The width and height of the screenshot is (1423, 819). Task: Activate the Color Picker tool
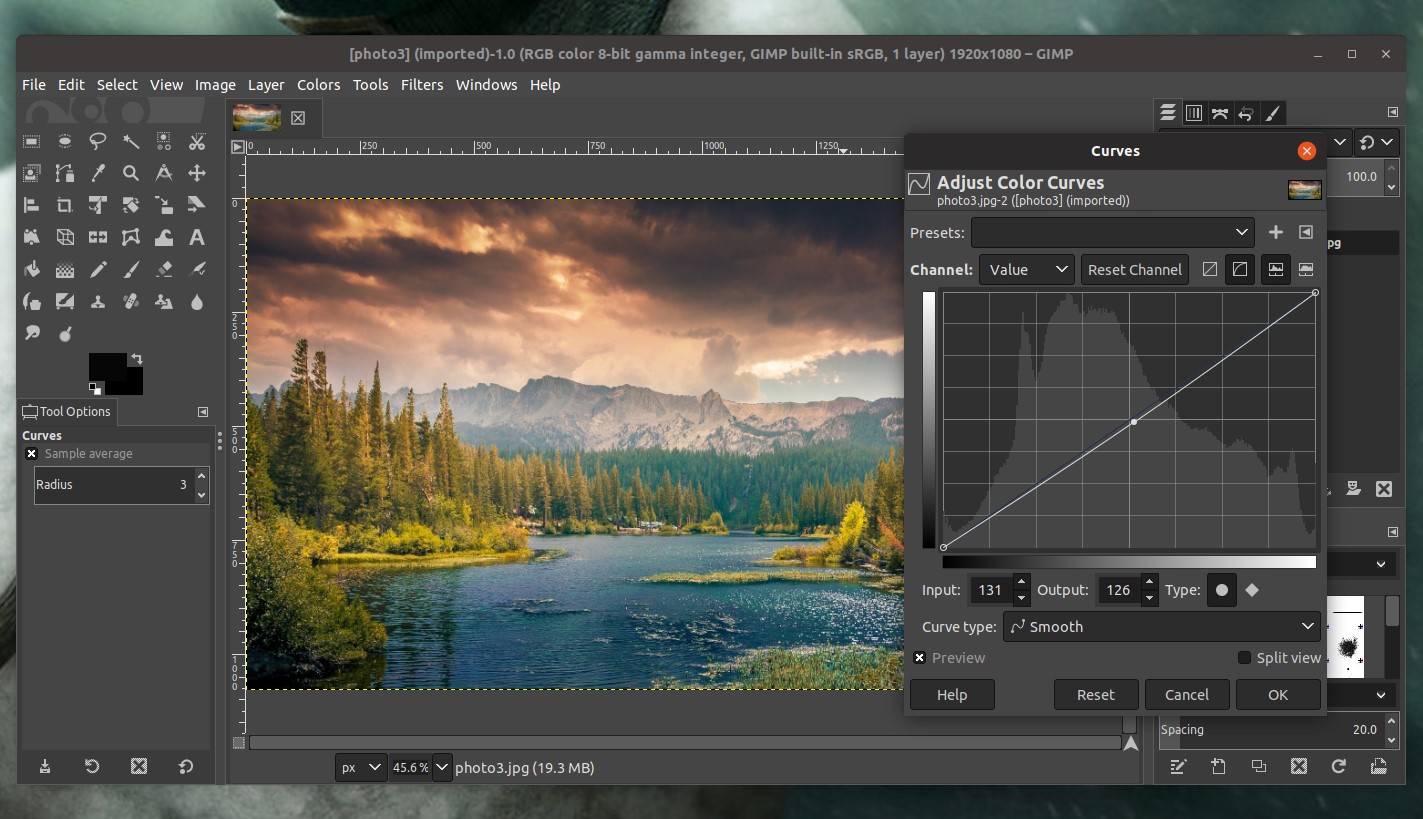pyautogui.click(x=98, y=172)
